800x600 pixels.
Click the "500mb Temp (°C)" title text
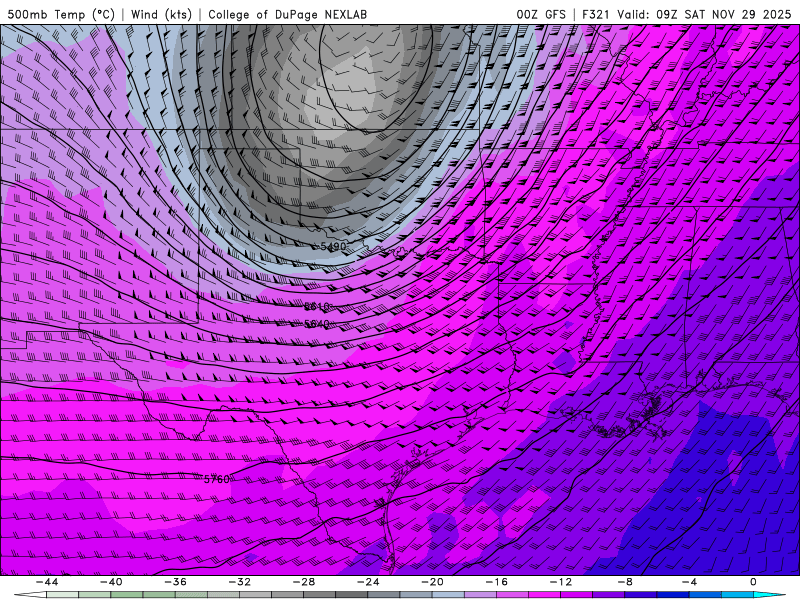click(x=61, y=14)
